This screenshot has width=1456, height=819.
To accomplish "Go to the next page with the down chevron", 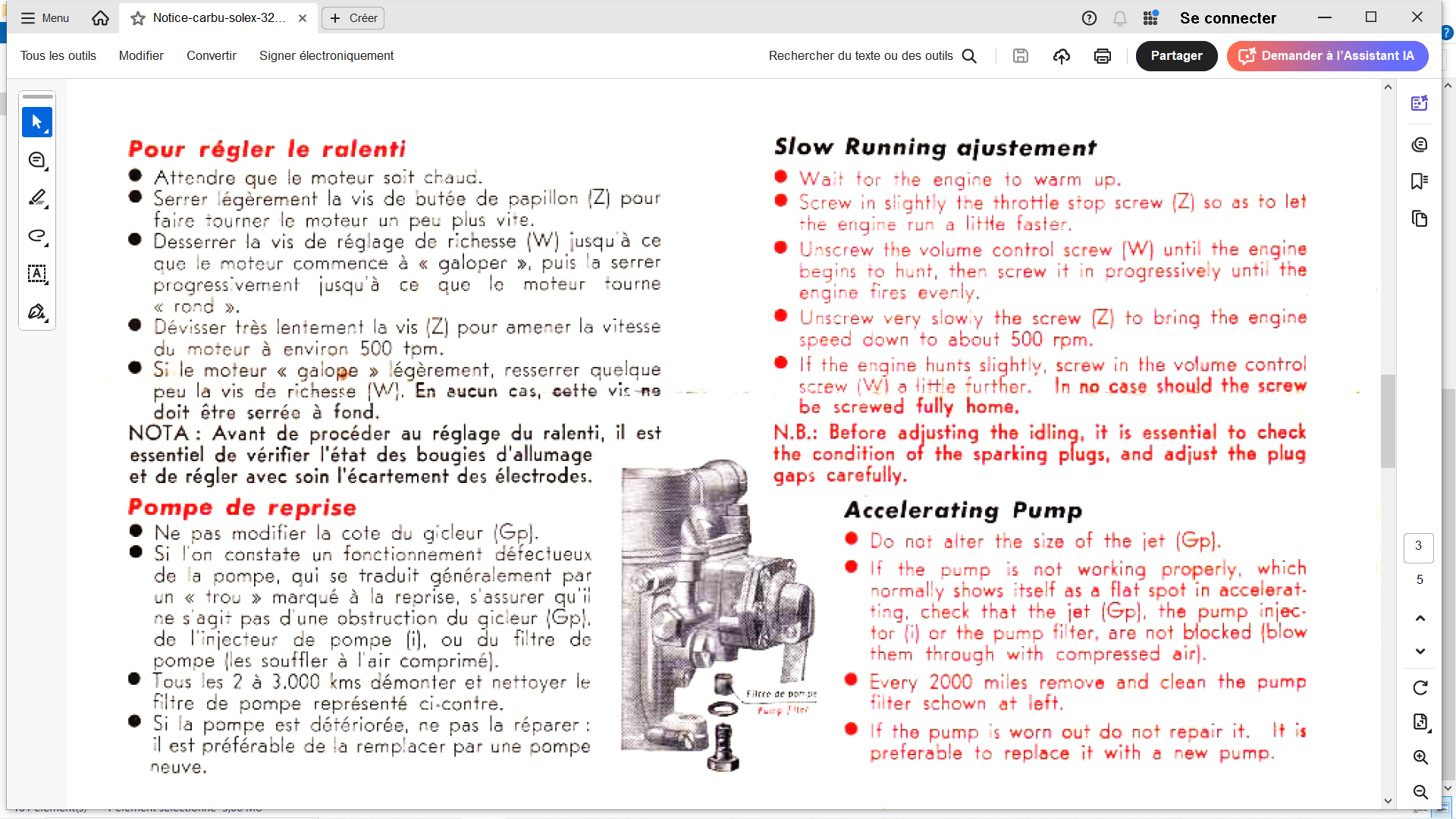I will pos(1420,651).
